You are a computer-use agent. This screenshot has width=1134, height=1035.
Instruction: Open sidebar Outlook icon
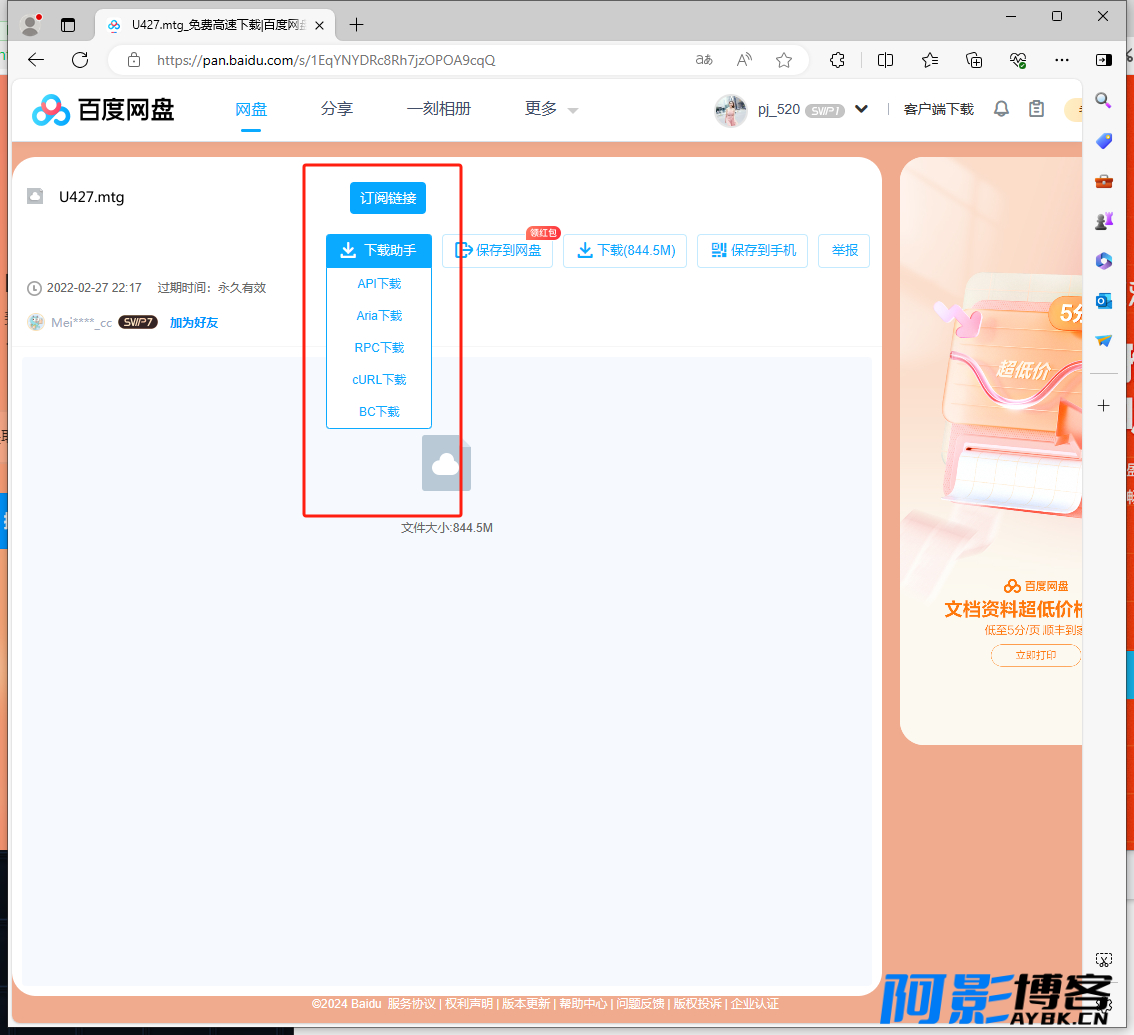point(1104,301)
